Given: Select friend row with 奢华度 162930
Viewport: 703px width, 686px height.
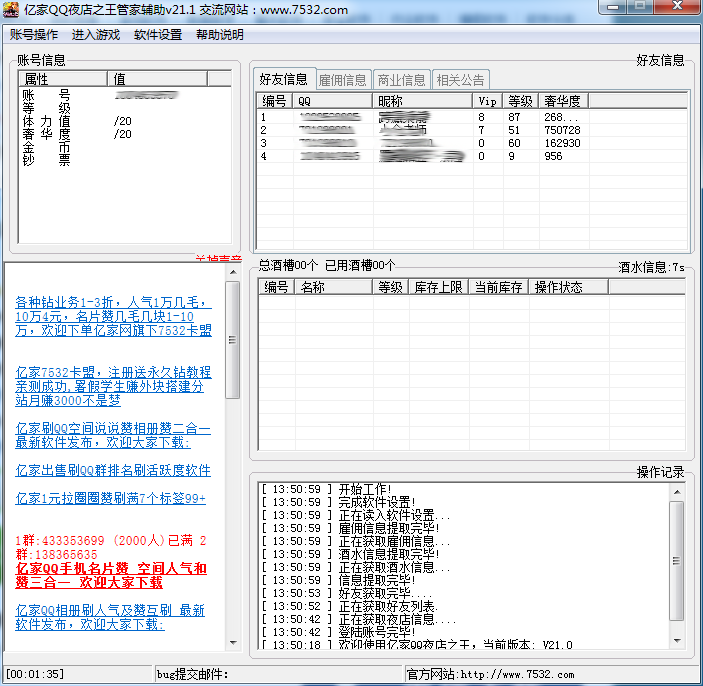Looking at the screenshot, I should [x=472, y=143].
